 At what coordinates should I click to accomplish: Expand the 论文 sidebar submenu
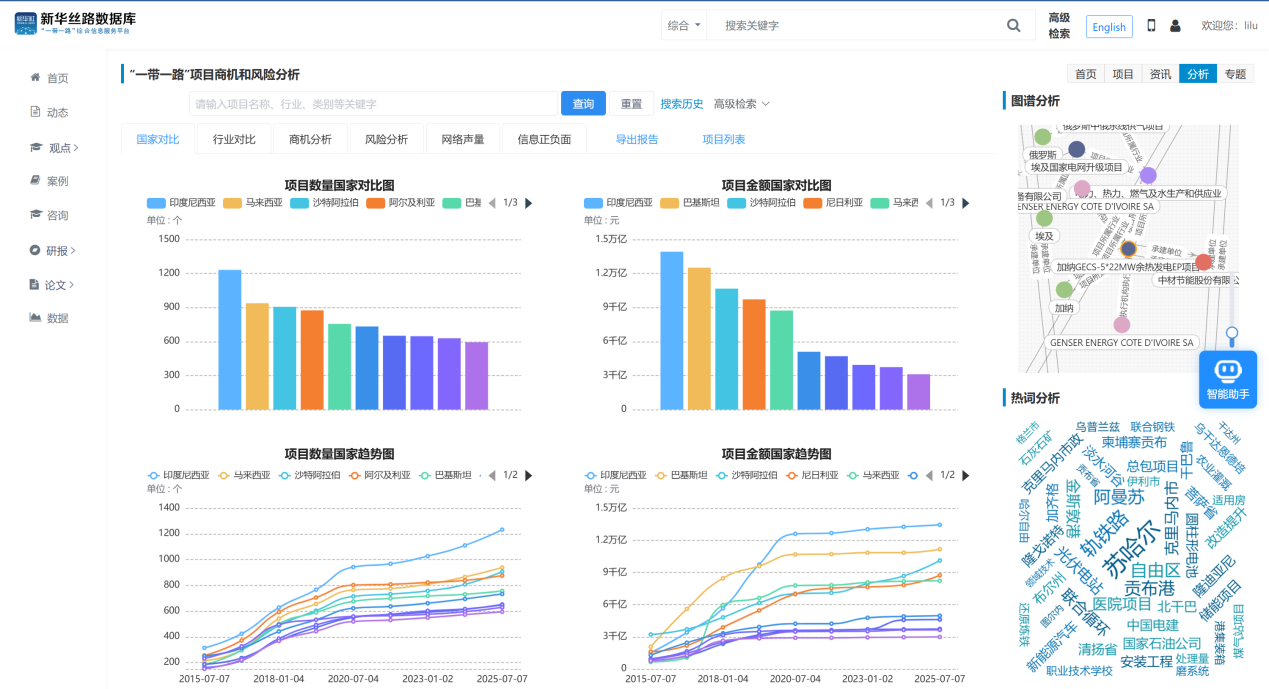(x=52, y=284)
